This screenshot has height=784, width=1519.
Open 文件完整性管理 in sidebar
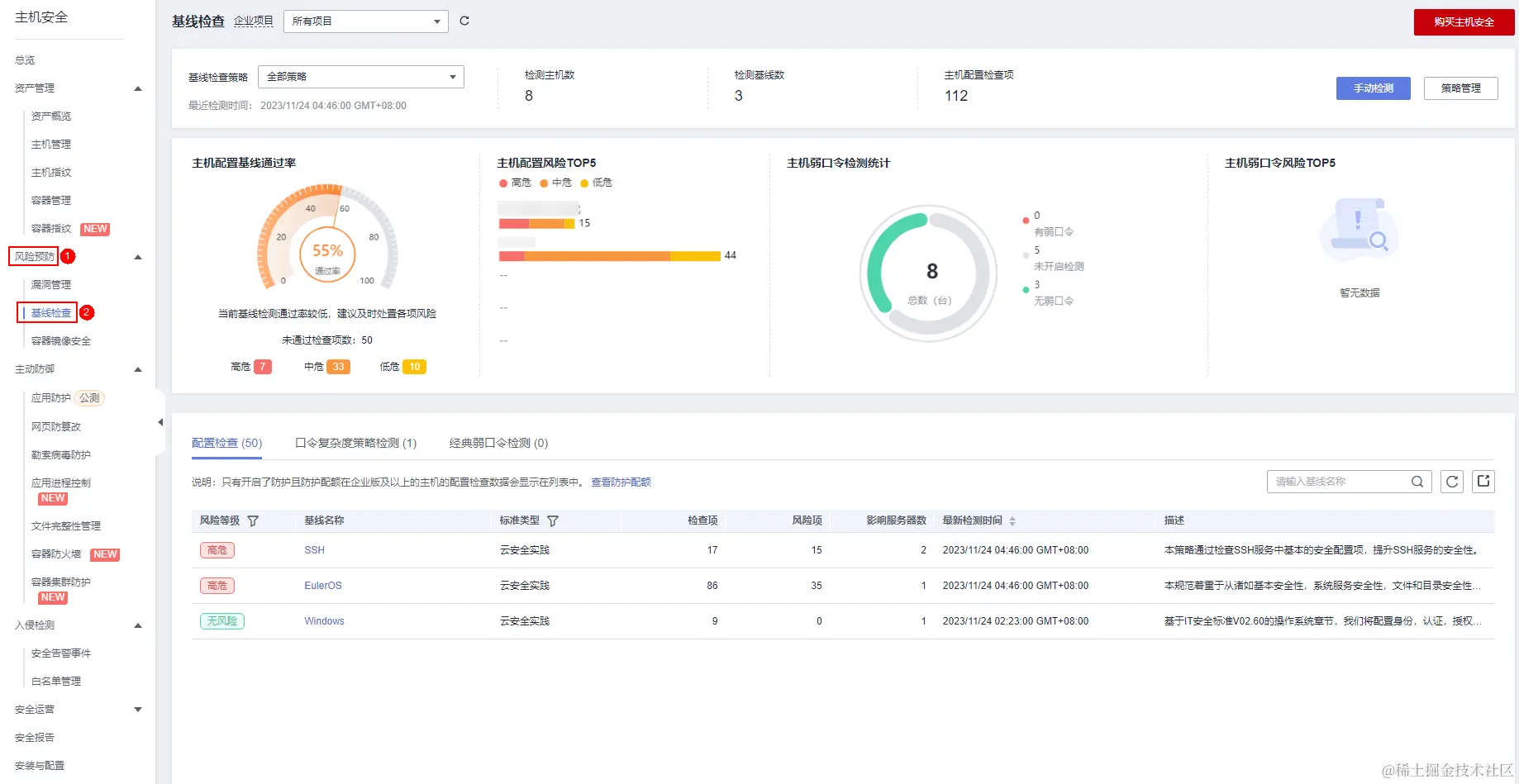tap(66, 526)
